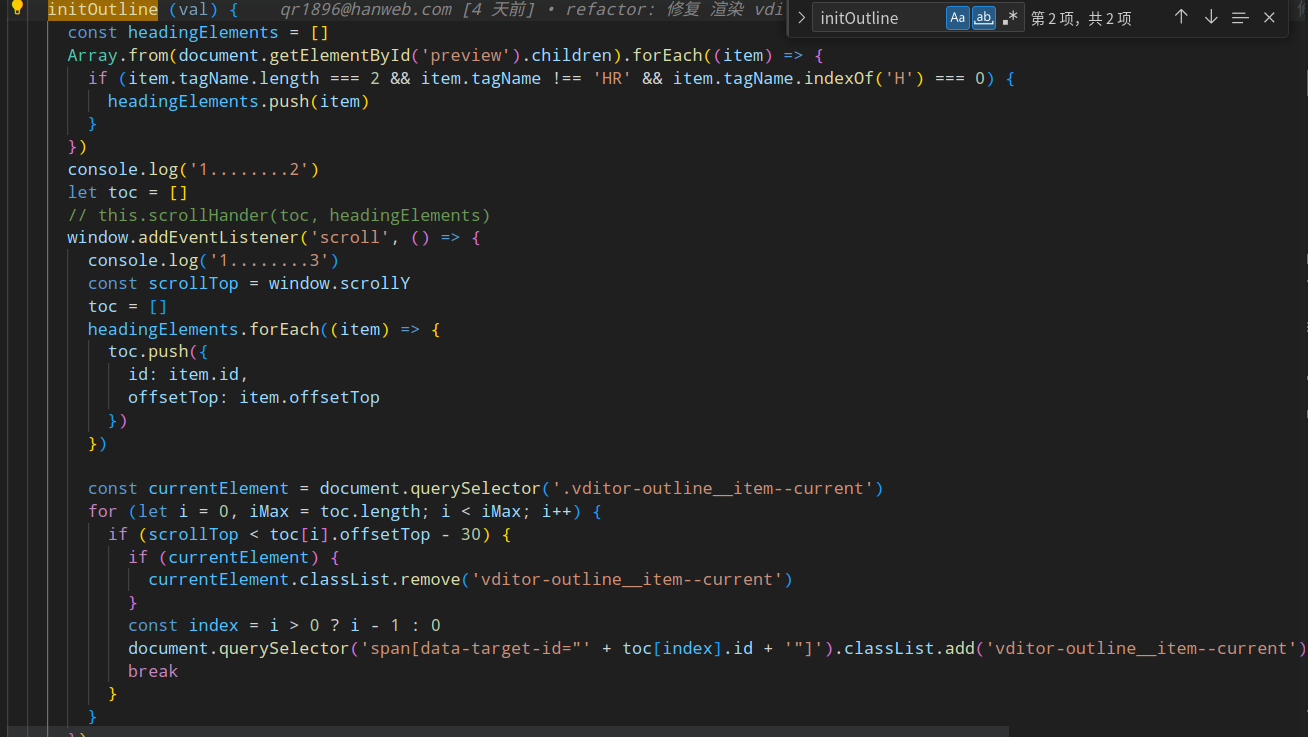1308x737 pixels.
Task: Toggle Match Case (Aa) in find
Action: click(x=958, y=18)
